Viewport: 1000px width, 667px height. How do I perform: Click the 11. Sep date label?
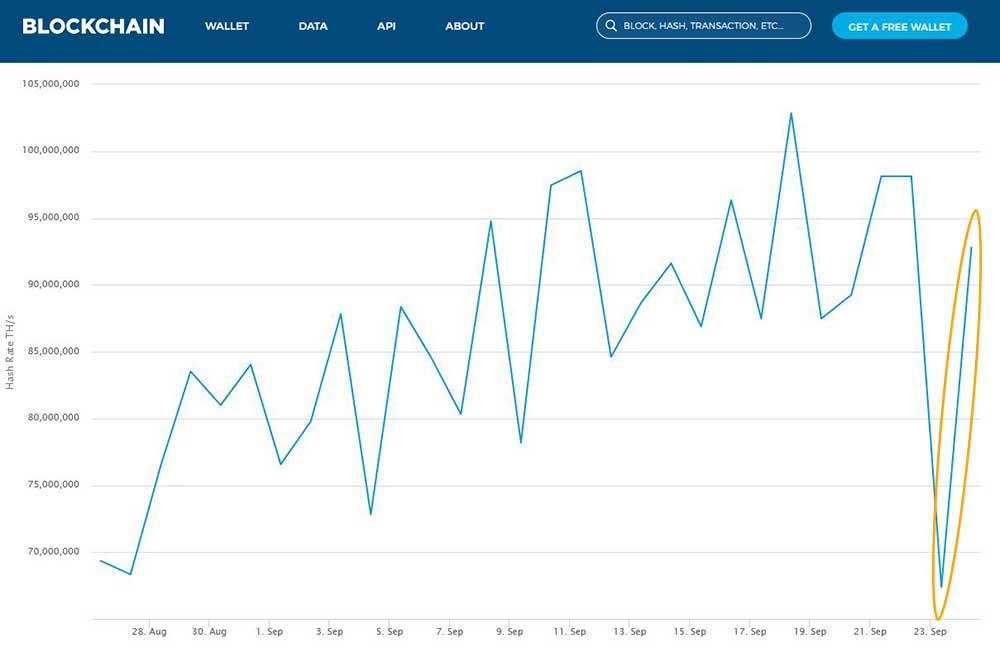(570, 631)
